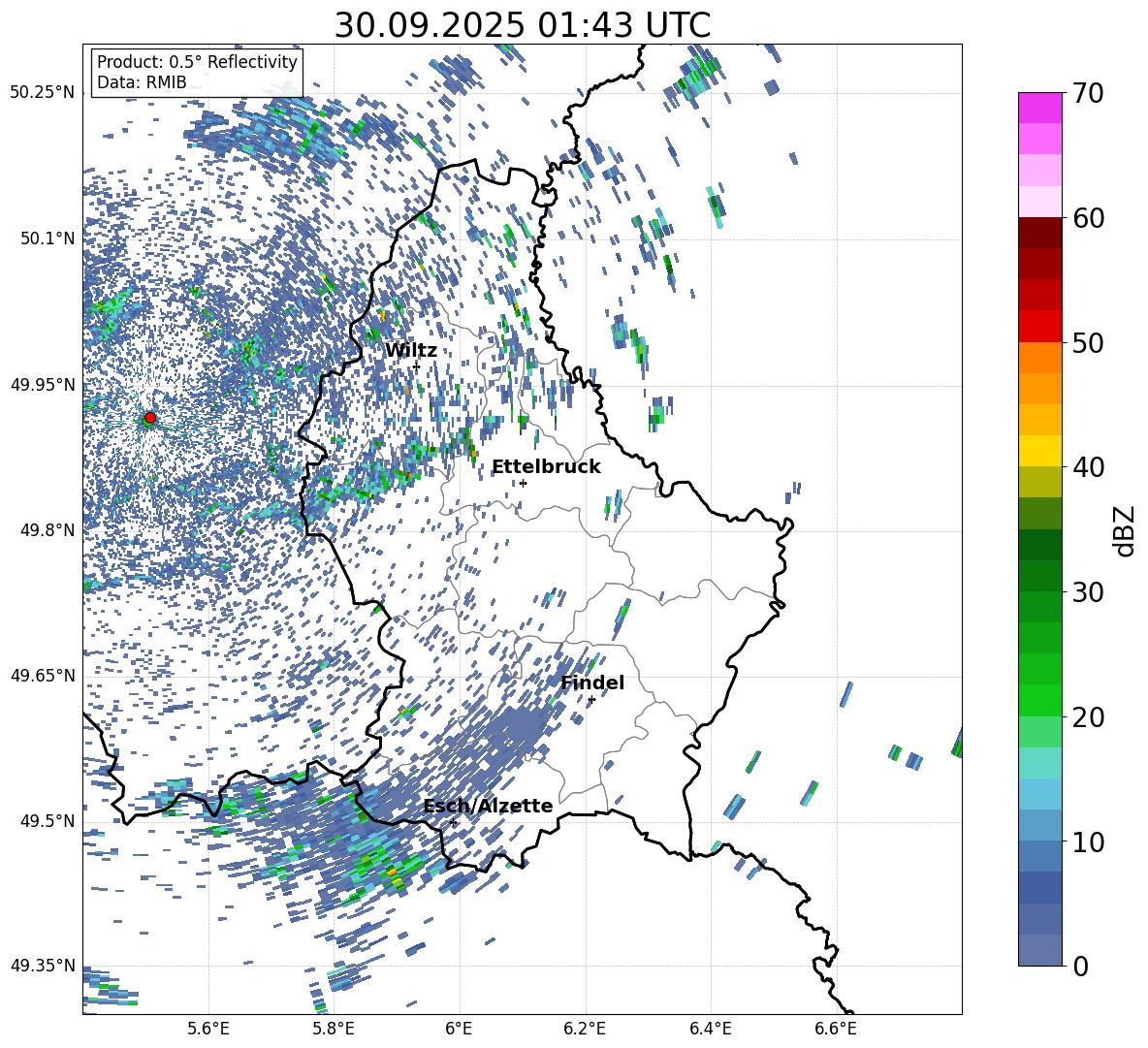Pick the bright red colorbar swatch near 50

[1040, 326]
